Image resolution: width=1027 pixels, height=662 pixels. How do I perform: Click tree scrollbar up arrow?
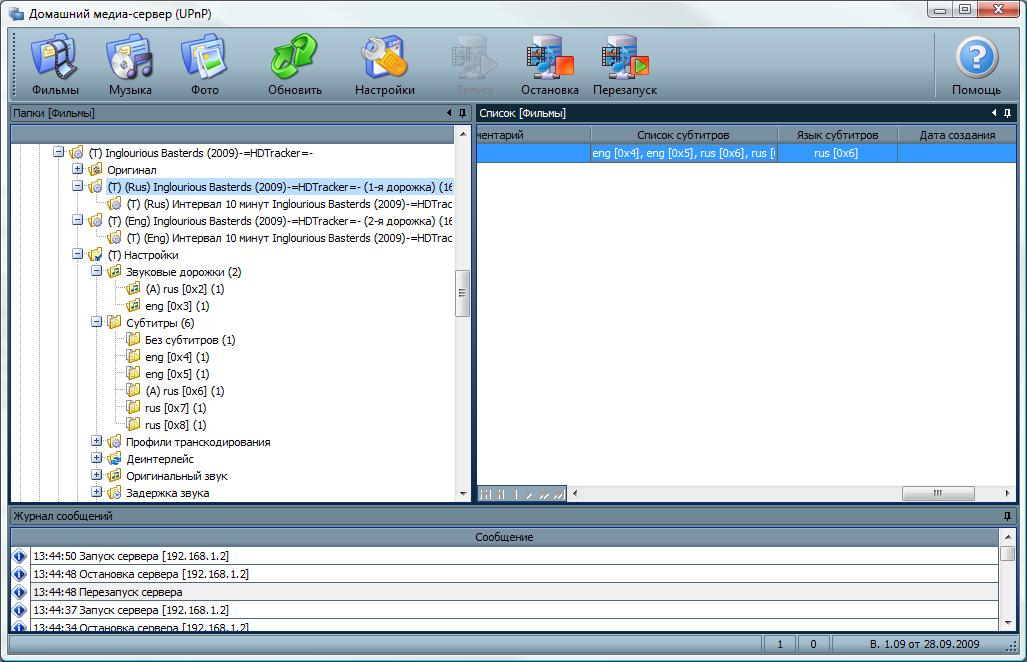[462, 134]
